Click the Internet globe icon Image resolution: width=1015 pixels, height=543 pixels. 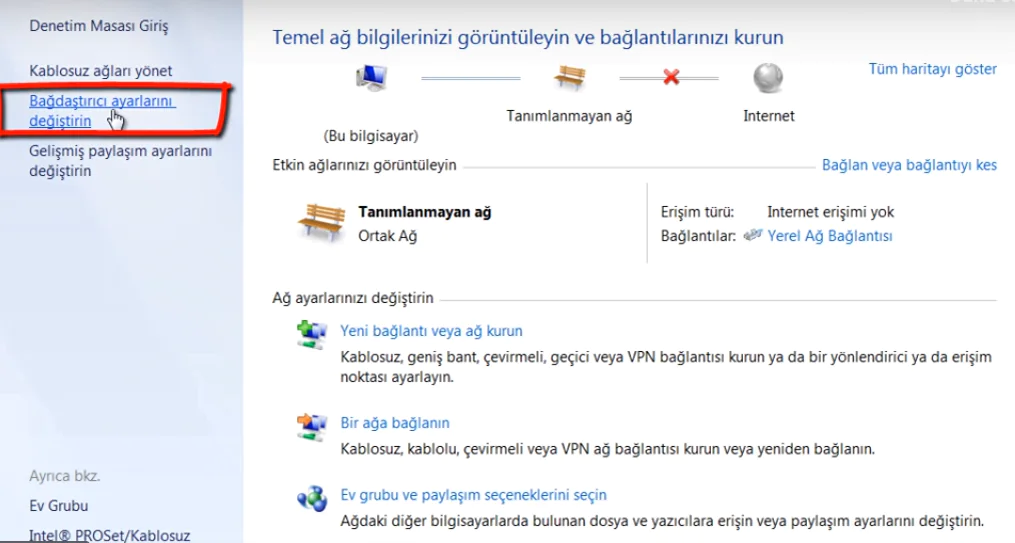pyautogui.click(x=768, y=78)
